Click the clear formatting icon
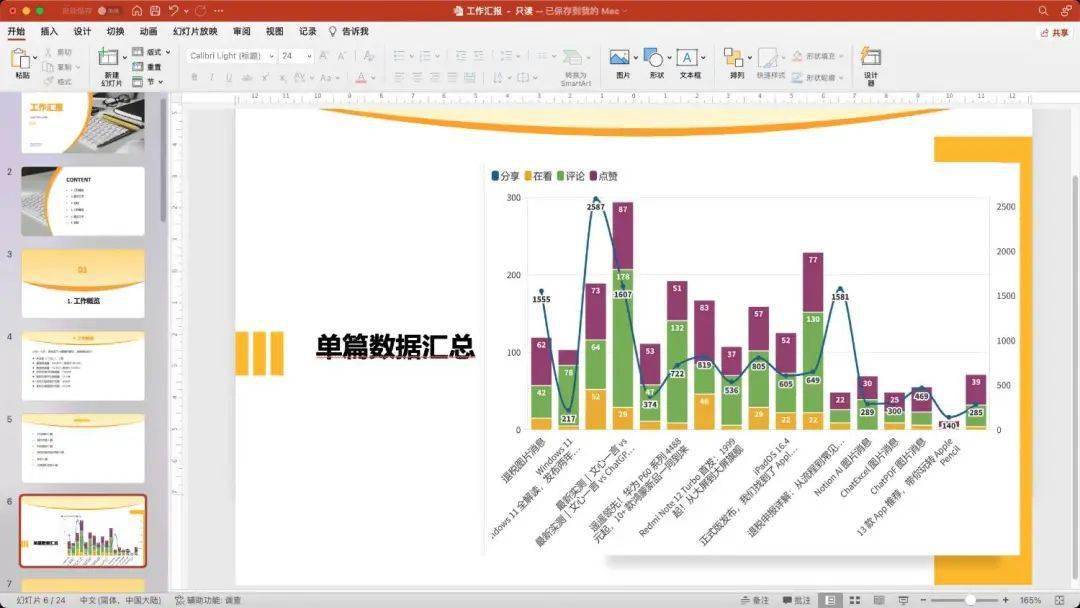 368,56
